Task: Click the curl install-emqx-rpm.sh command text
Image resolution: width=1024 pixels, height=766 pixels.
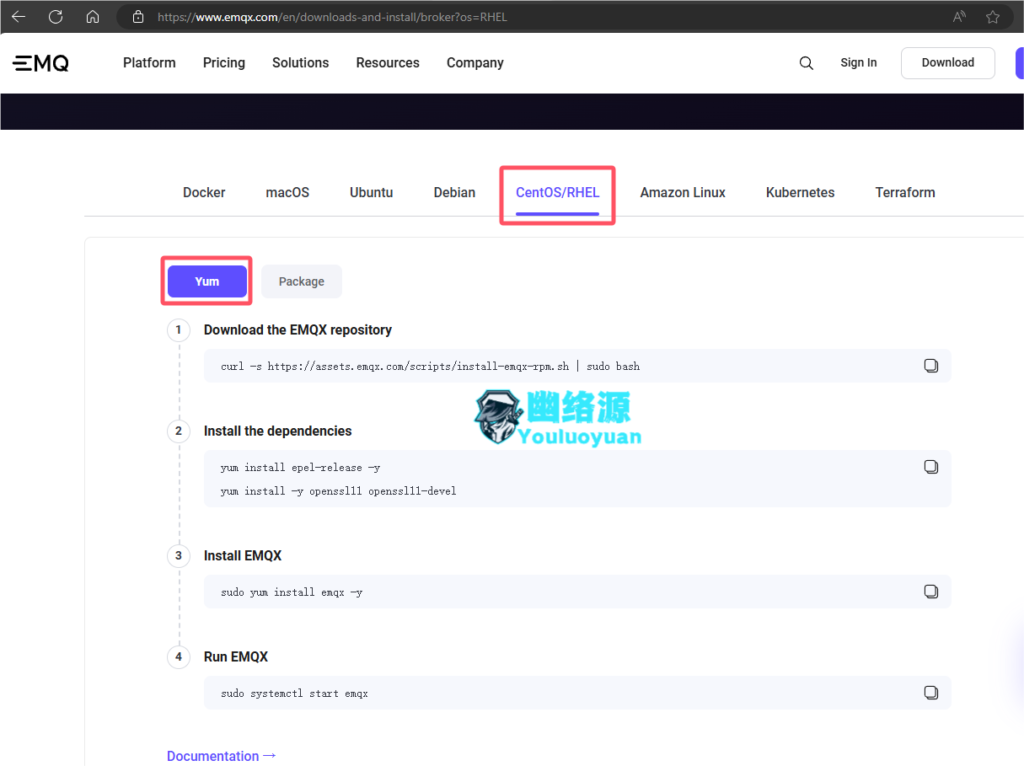Action: 430,366
